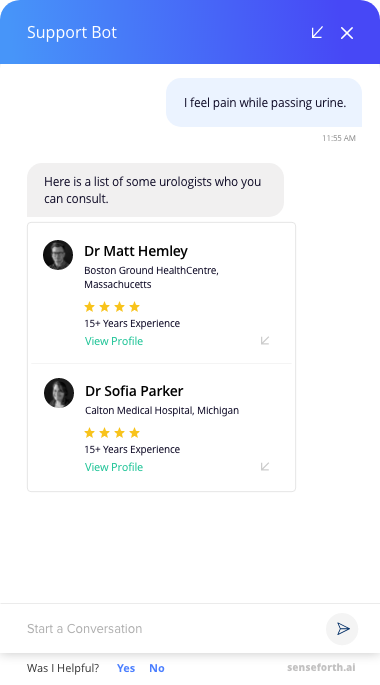
Task: Click the Support Bot header title
Action: coord(72,32)
